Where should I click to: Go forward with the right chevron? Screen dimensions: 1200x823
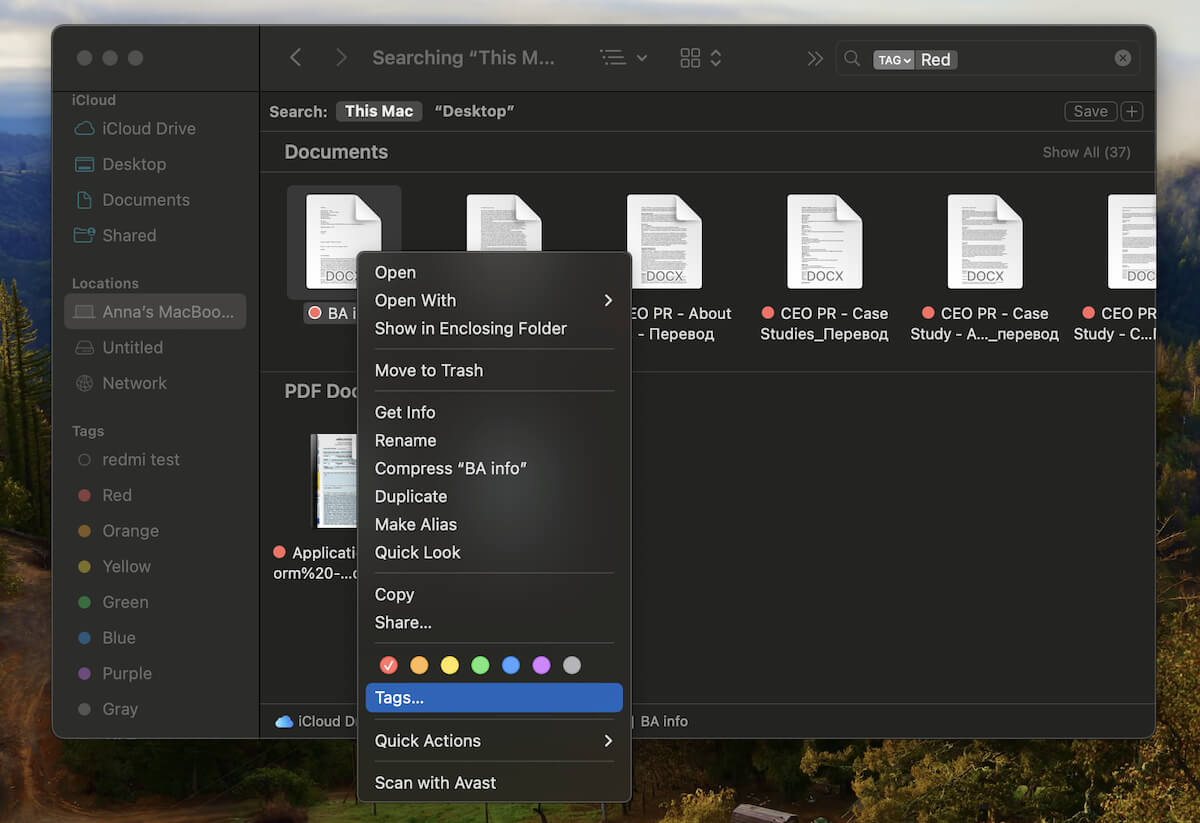pos(341,58)
